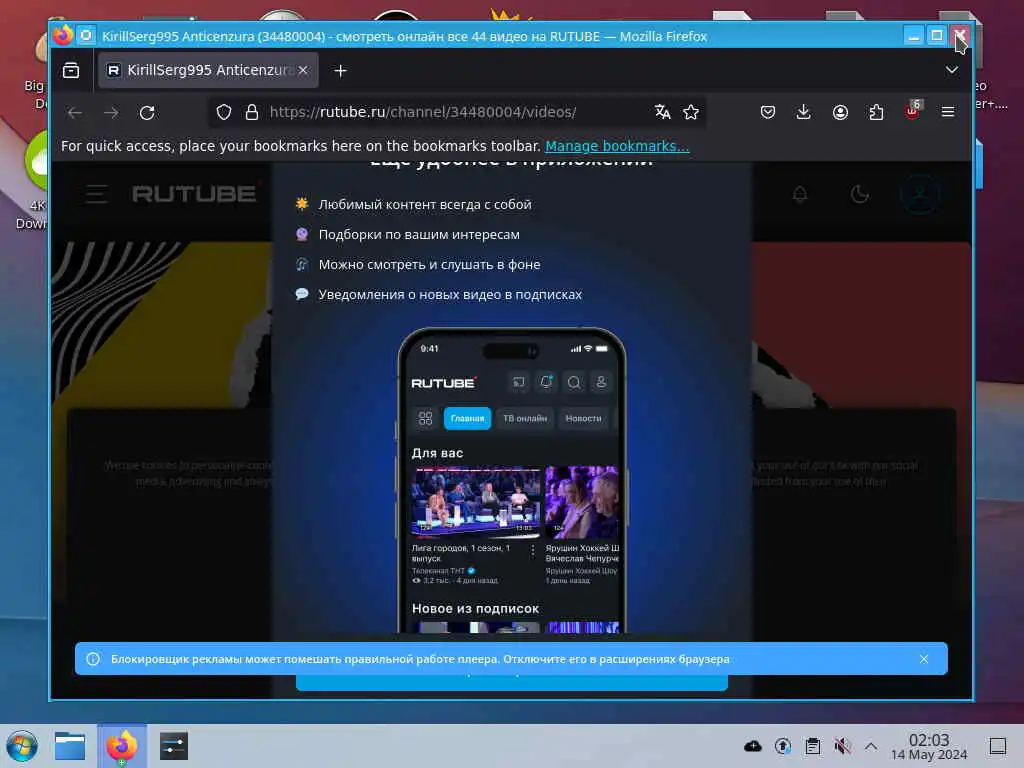
Task: Open Firefox View recent browsing icon
Action: coord(71,70)
